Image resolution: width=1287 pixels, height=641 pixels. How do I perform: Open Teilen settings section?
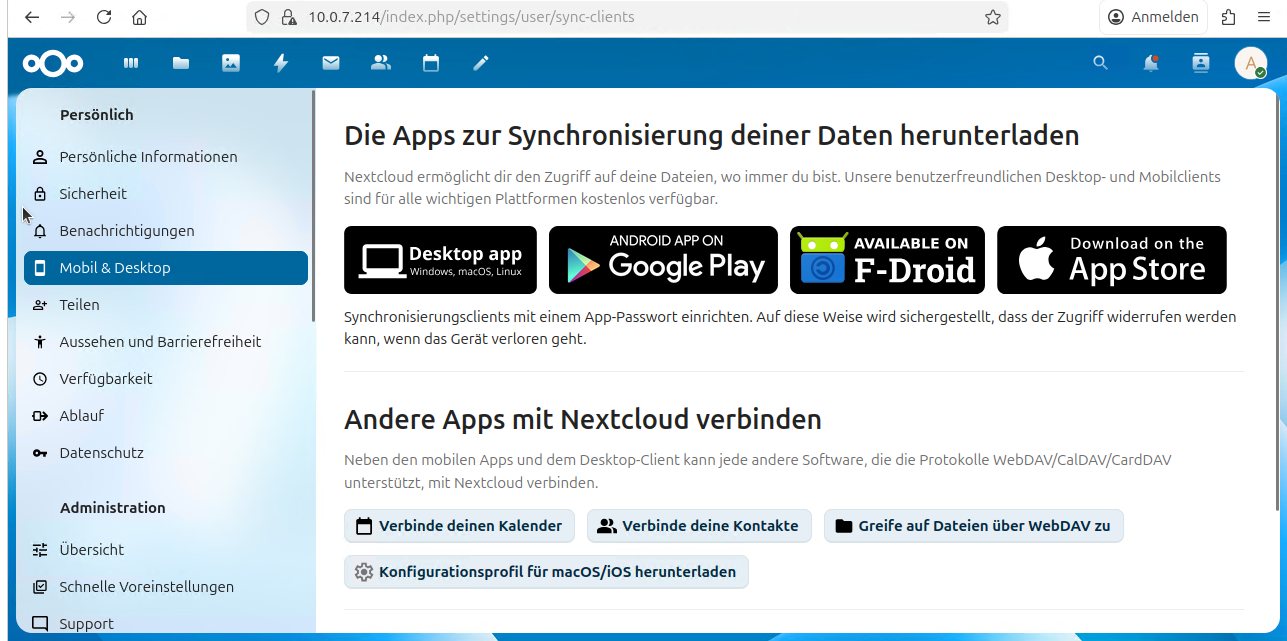coord(166,305)
